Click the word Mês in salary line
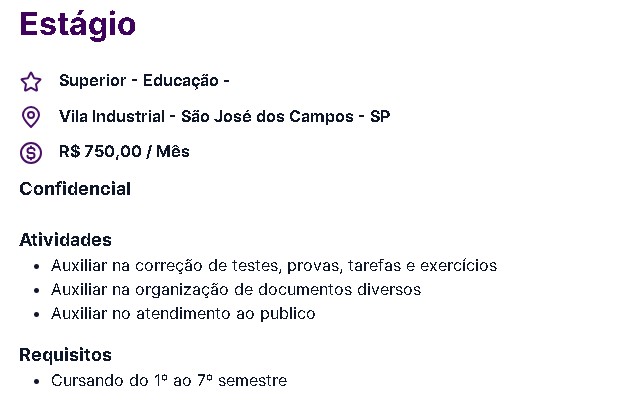This screenshot has width=625, height=403. (x=173, y=151)
